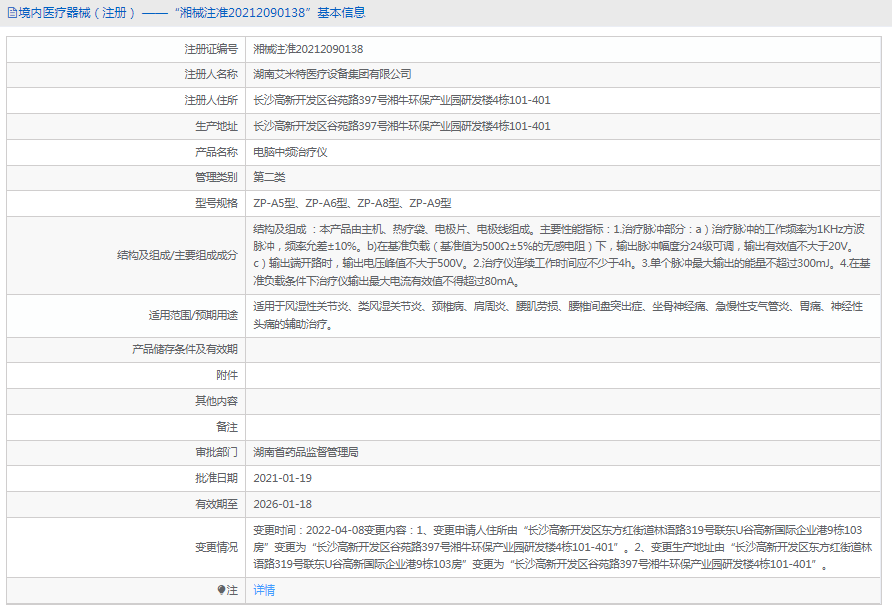
Task: Select company name 湖南艾米特医疗设备集团有限公司
Action: (332, 75)
